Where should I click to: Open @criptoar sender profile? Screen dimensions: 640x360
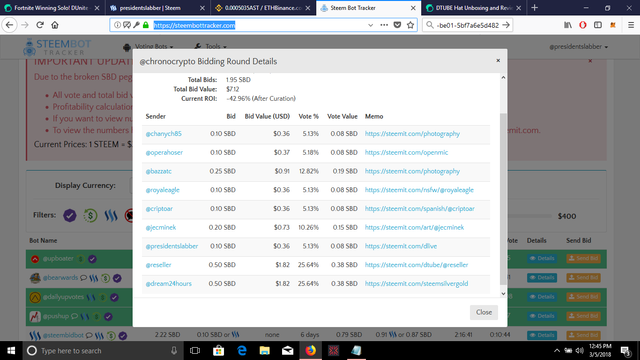(x=159, y=209)
